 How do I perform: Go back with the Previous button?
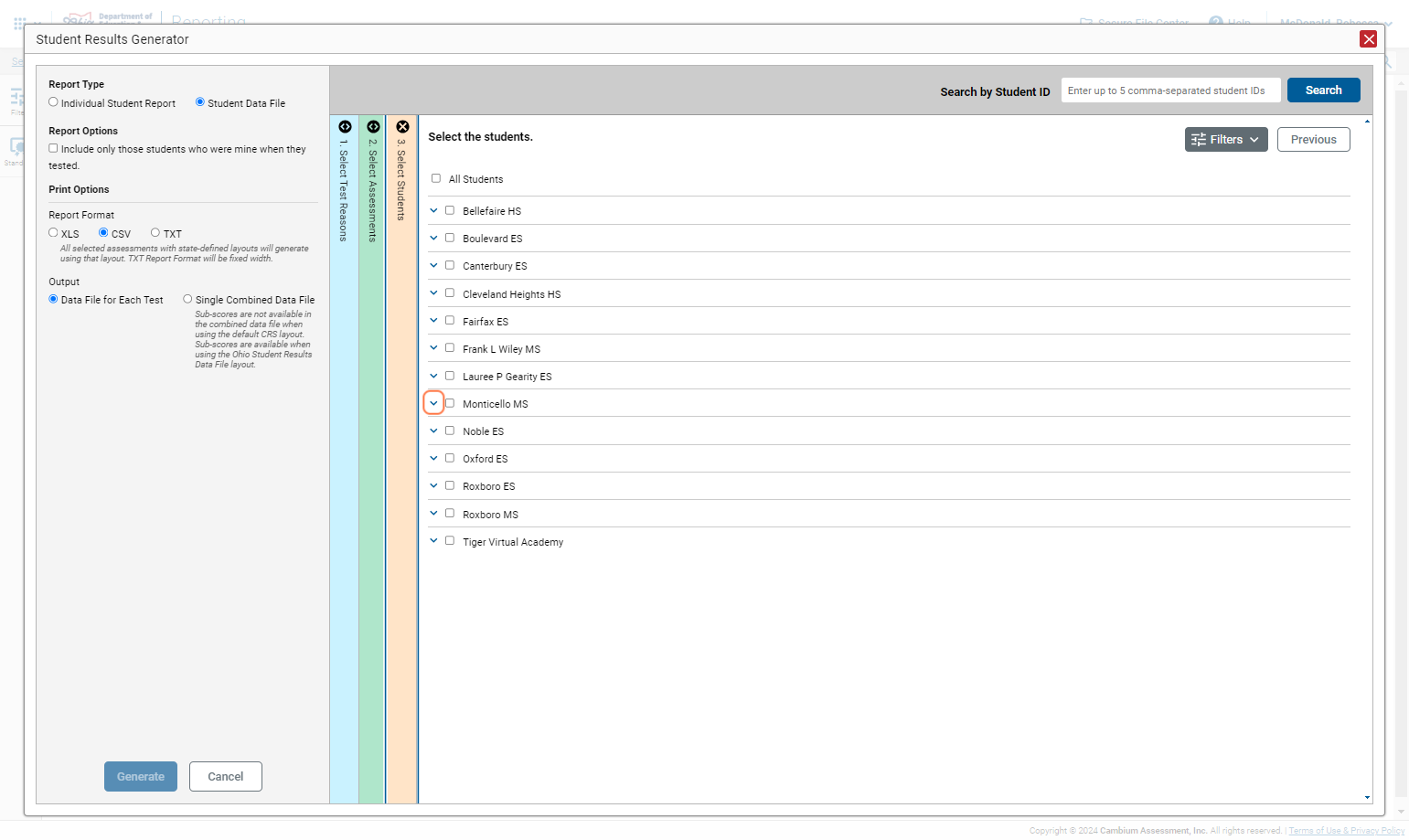pyautogui.click(x=1313, y=140)
